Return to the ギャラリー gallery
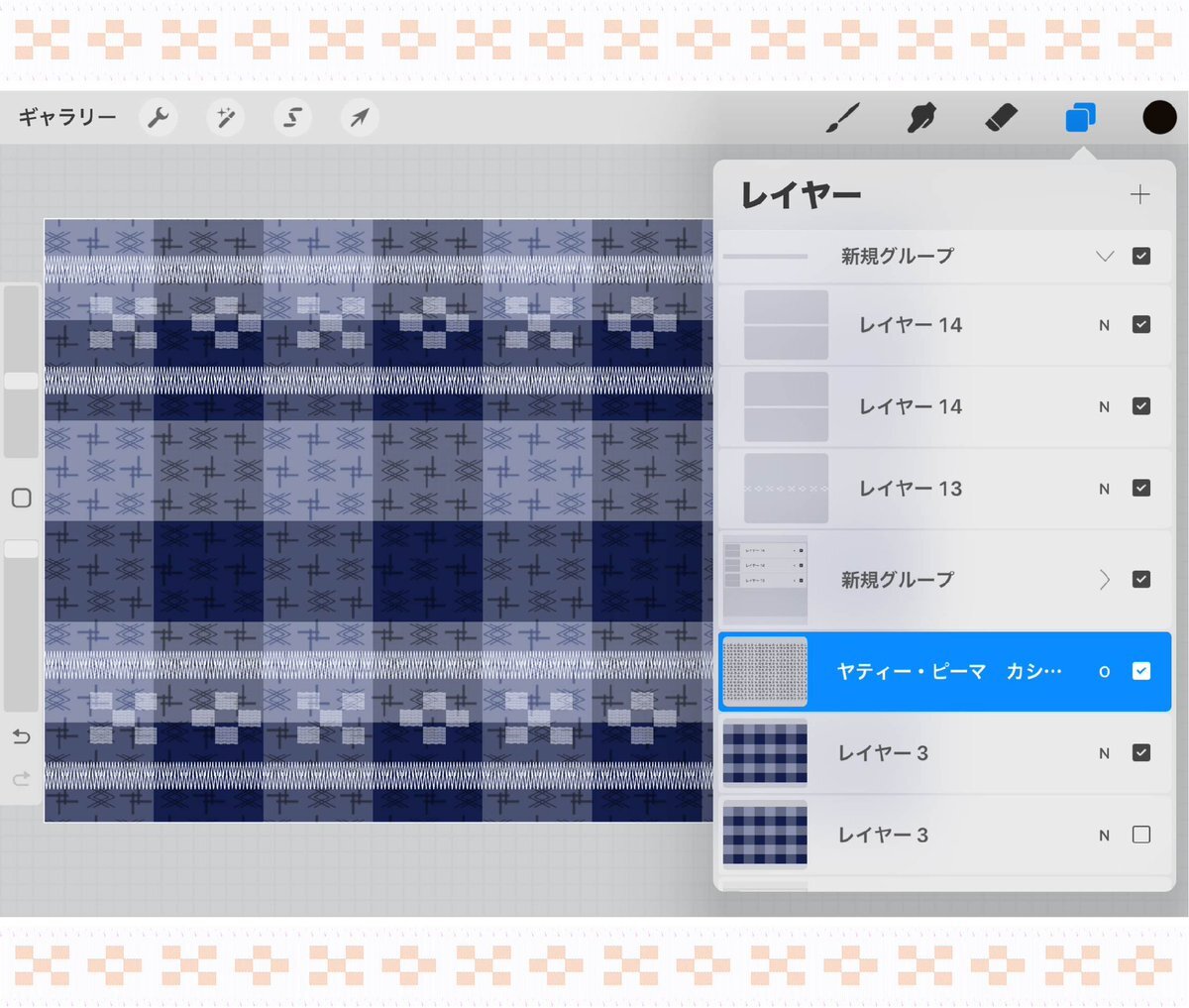The width and height of the screenshot is (1189, 1008). coord(67,118)
